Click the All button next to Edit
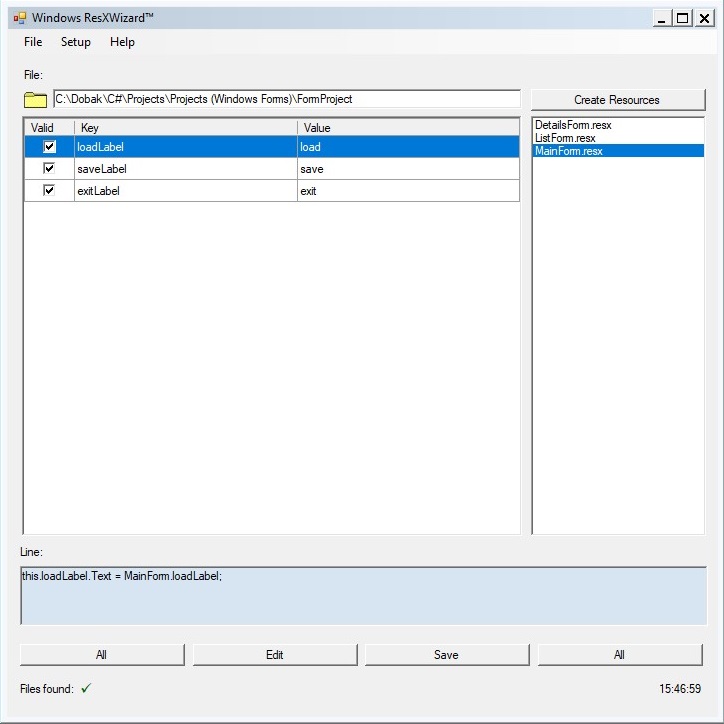 tap(102, 655)
